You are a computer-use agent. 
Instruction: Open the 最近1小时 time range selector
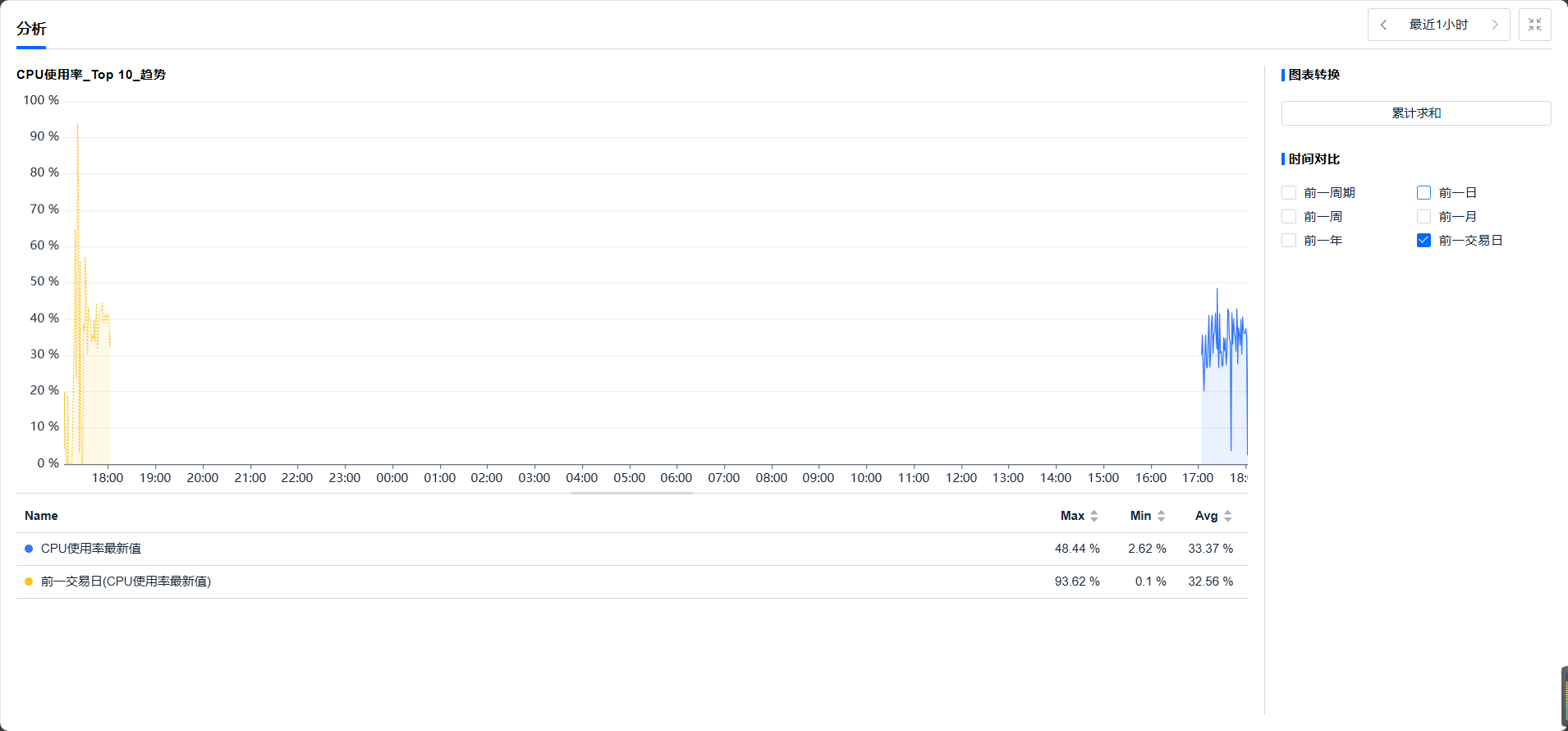click(x=1438, y=25)
